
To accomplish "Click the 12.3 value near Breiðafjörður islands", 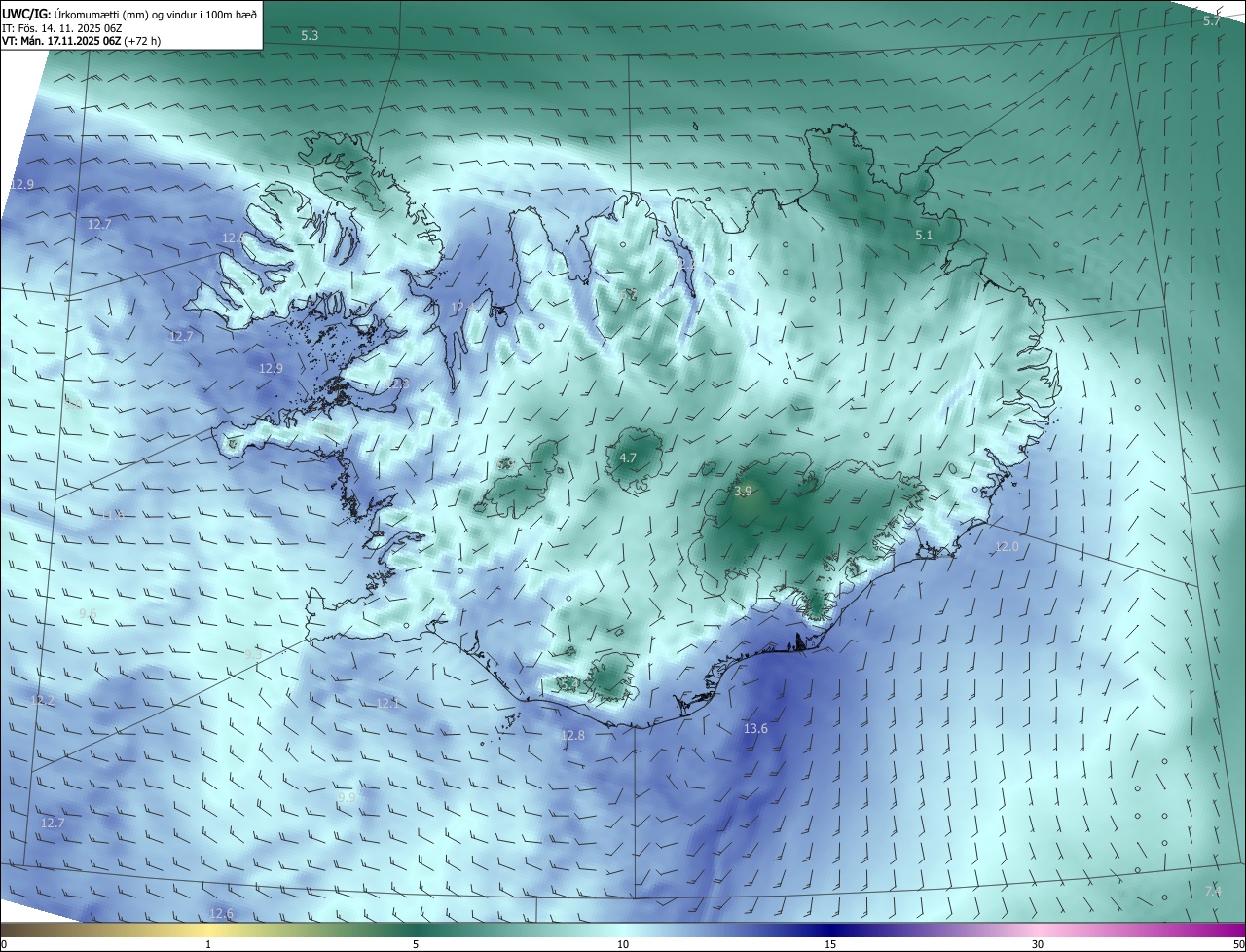I will coord(397,384).
